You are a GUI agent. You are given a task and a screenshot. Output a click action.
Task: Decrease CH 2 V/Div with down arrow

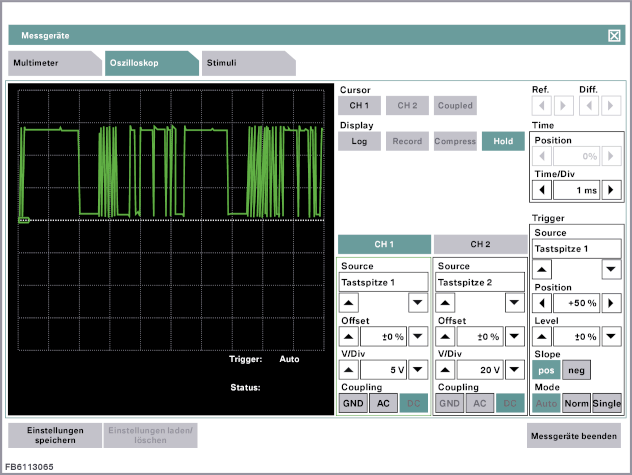515,370
